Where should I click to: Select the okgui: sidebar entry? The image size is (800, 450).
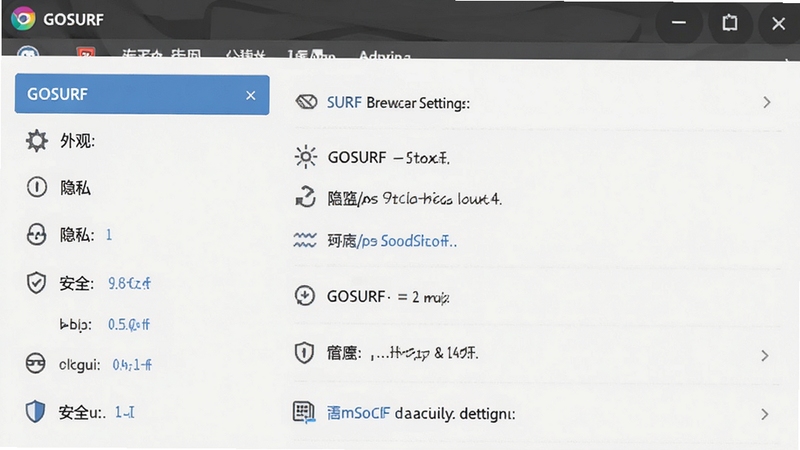tap(105, 365)
